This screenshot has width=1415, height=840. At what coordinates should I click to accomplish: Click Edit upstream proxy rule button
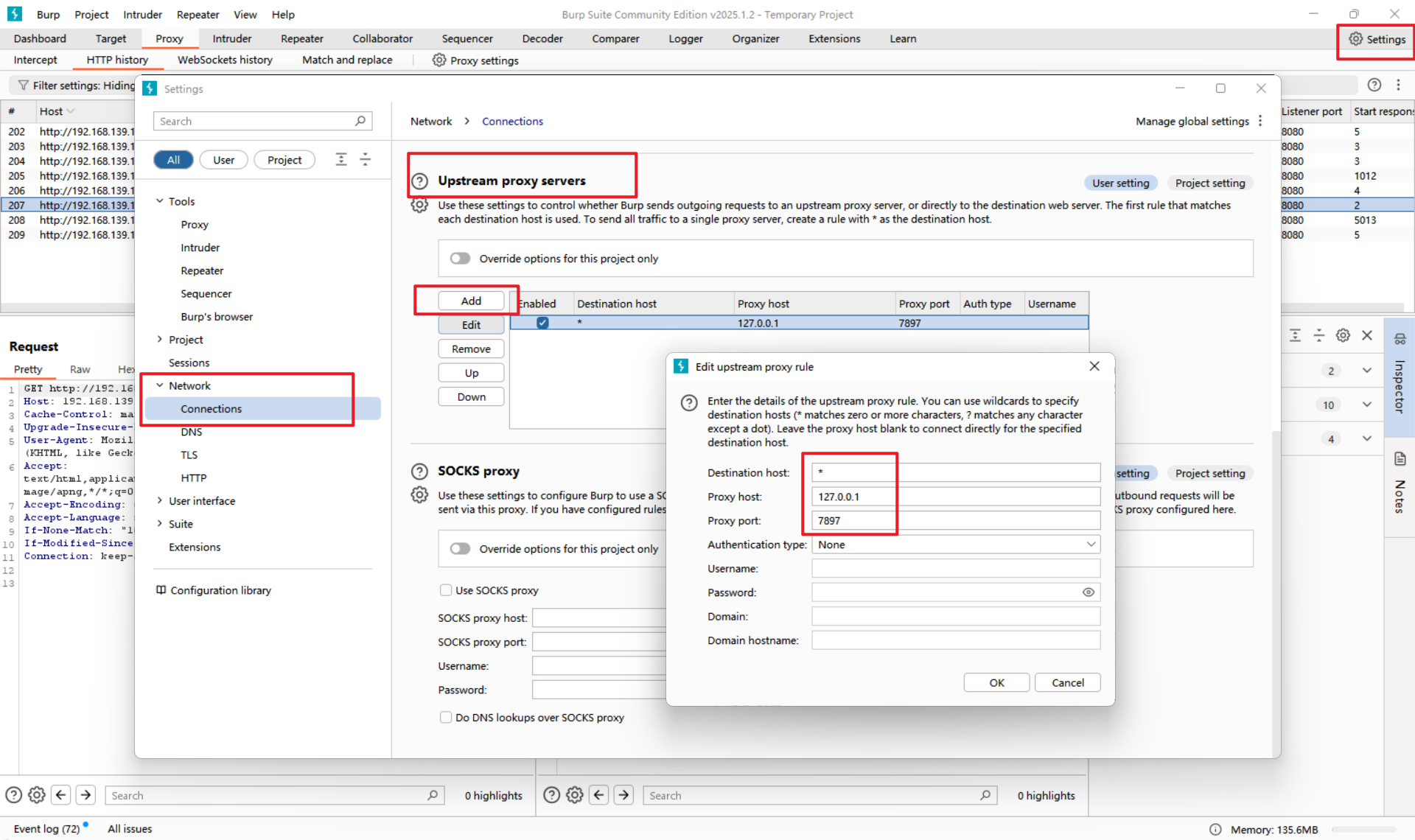coord(471,325)
